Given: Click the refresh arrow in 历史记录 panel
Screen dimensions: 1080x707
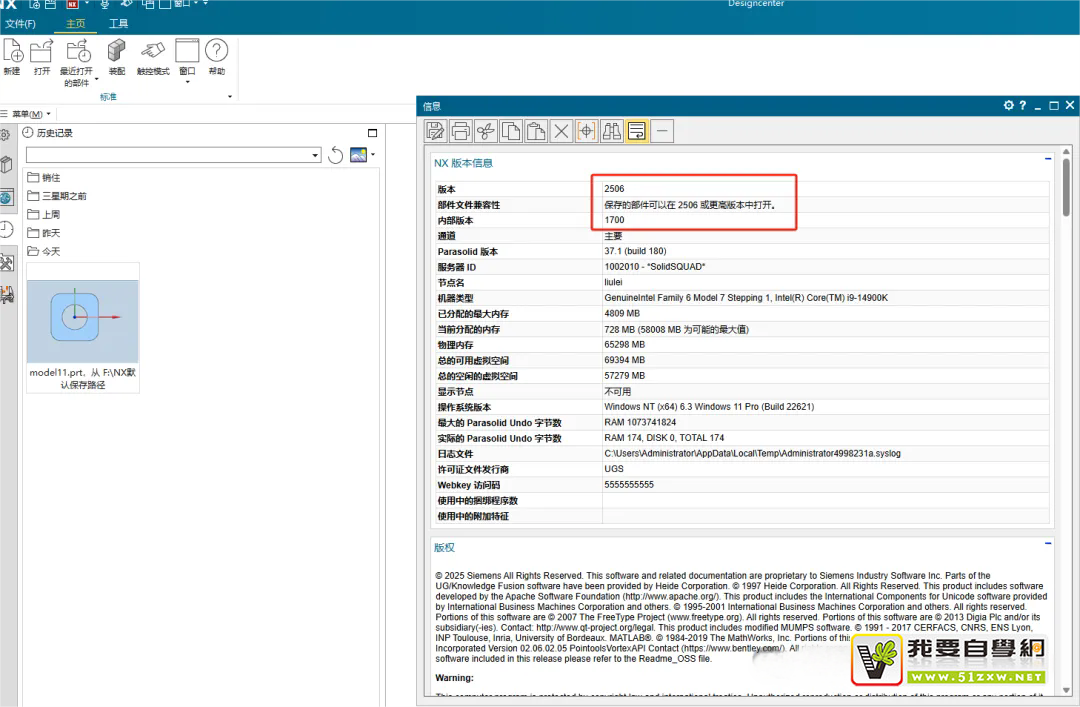Looking at the screenshot, I should pos(336,155).
